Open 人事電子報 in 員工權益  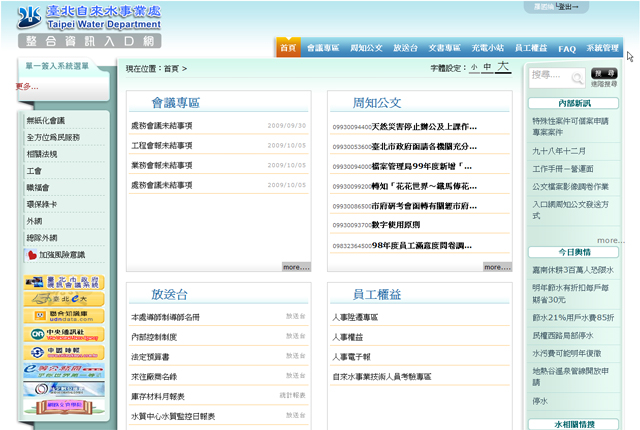pyautogui.click(x=351, y=357)
